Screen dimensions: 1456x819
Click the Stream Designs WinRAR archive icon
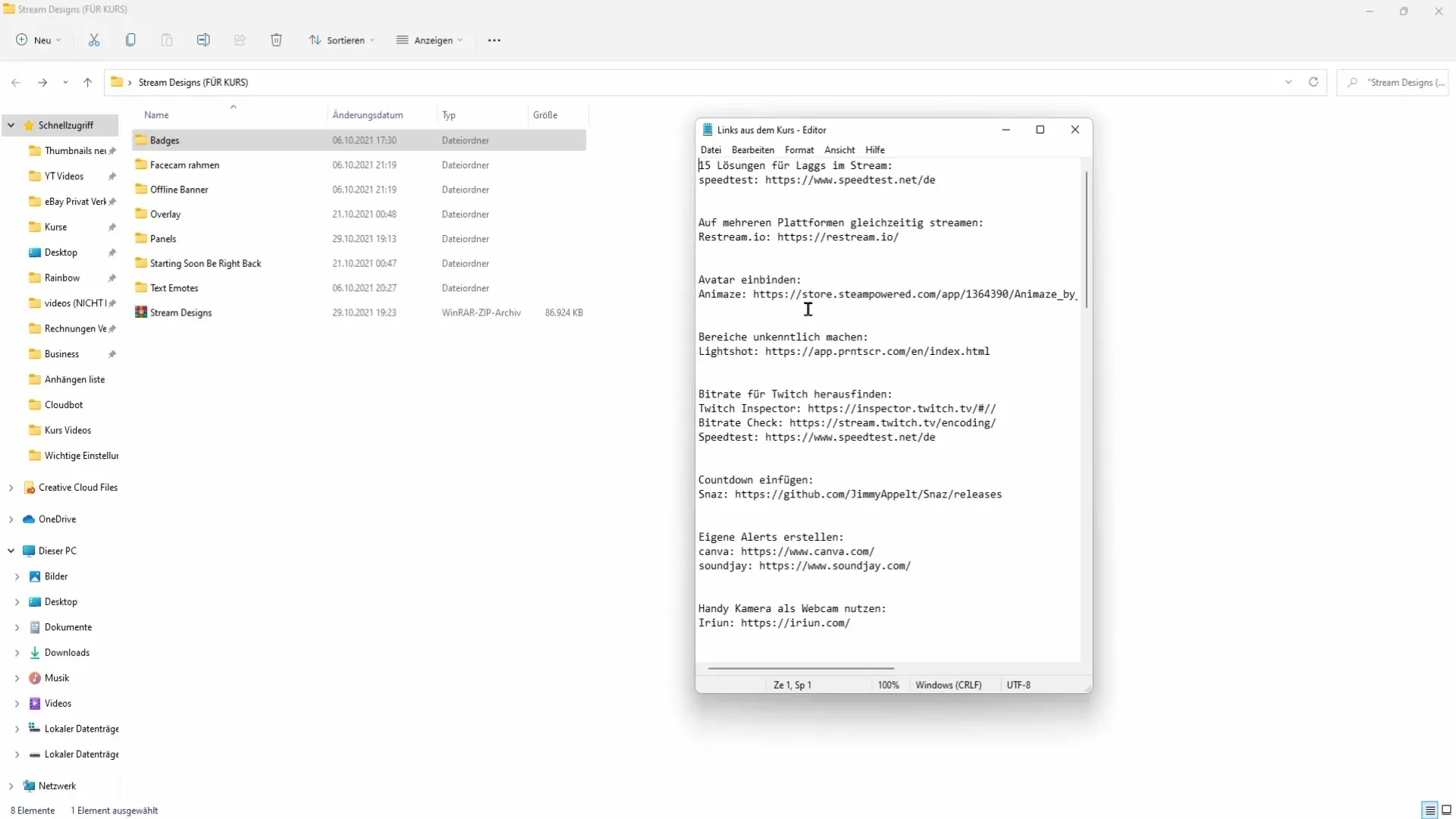(x=141, y=312)
